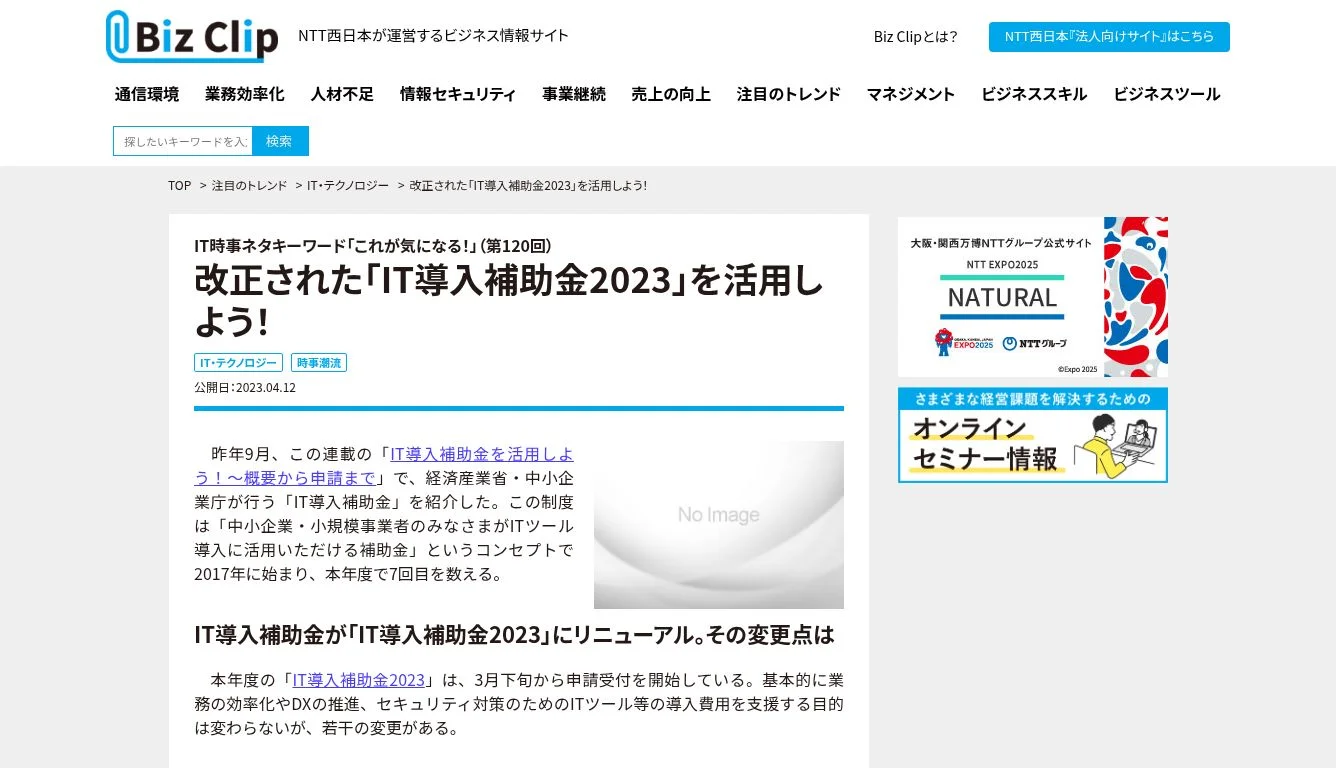Screen dimensions: 1336x768
Task: Open 注目のトレンド breadcrumb link
Action: point(249,186)
